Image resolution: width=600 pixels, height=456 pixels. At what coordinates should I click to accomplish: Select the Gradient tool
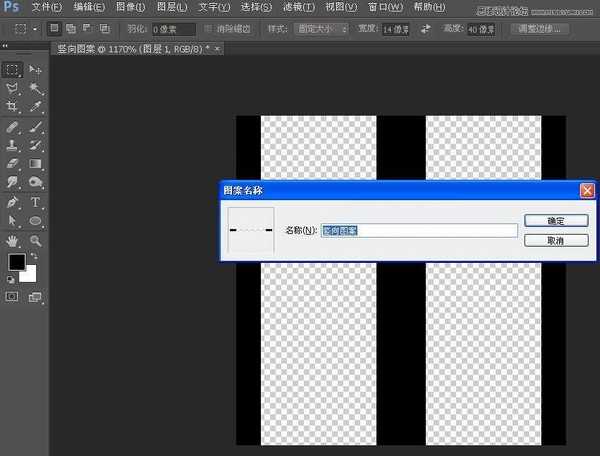36,164
